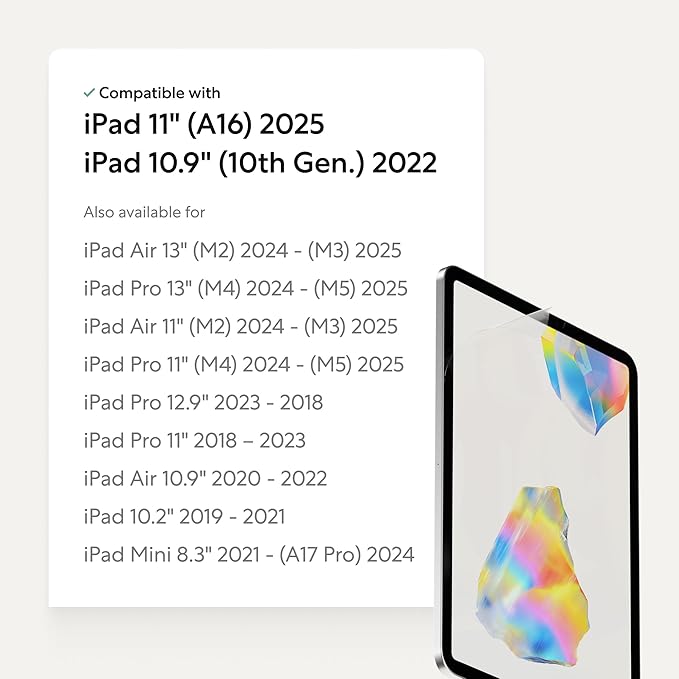The width and height of the screenshot is (679, 679).
Task: Click iPad Mini 8.3" 2021 - (A17 Pro) 2024
Action: click(x=248, y=554)
